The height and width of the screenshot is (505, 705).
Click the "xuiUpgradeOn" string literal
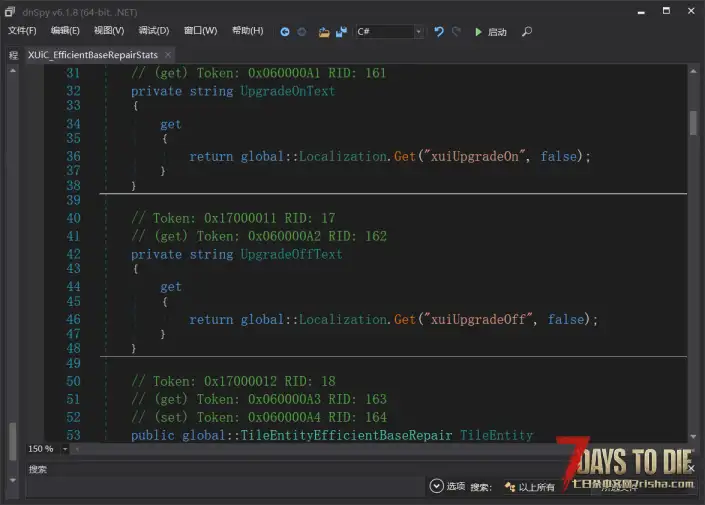pos(474,156)
